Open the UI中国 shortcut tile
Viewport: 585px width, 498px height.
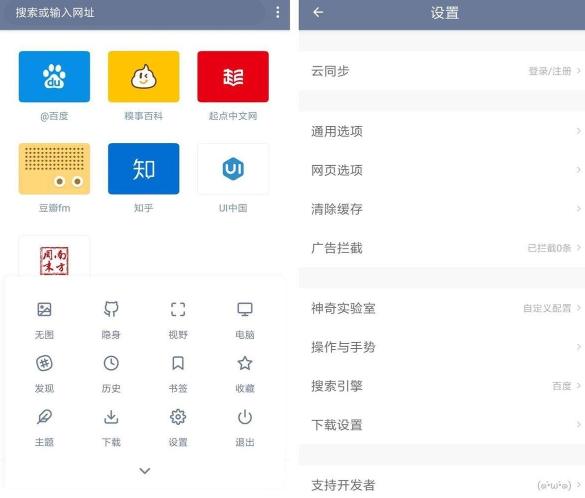[233, 169]
